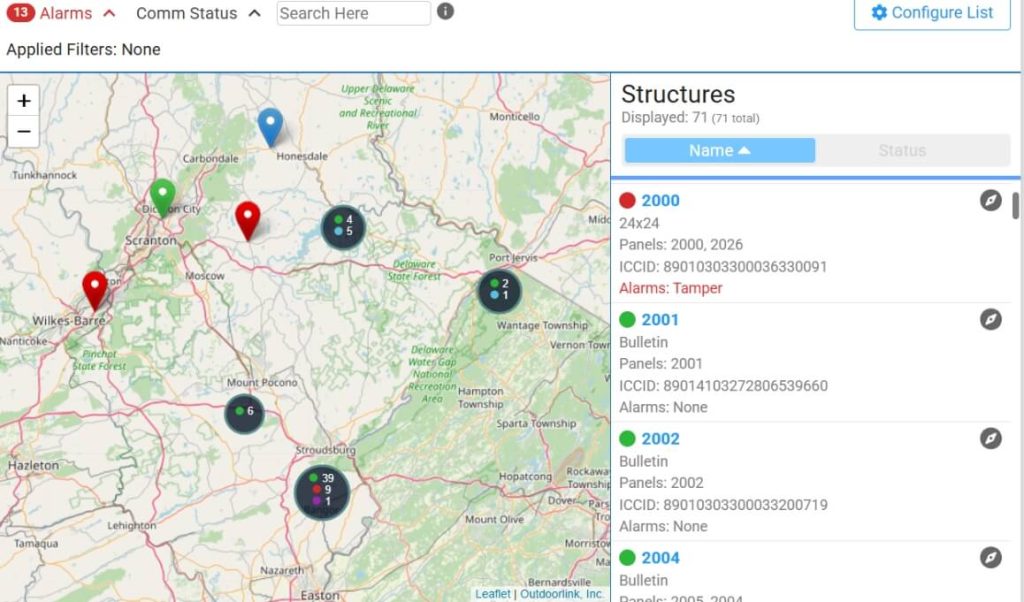
Task: Open the cluster near Port Jervis showing 2 and 1
Action: pyautogui.click(x=500, y=291)
